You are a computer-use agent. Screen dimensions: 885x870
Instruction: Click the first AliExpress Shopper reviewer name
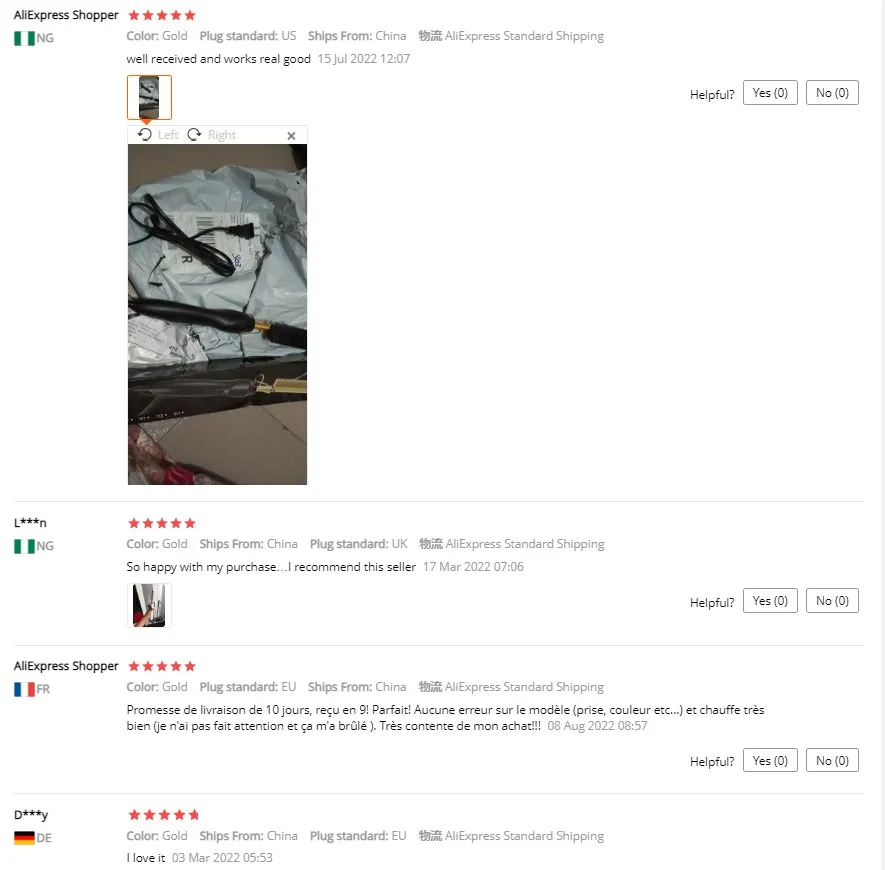[66, 15]
